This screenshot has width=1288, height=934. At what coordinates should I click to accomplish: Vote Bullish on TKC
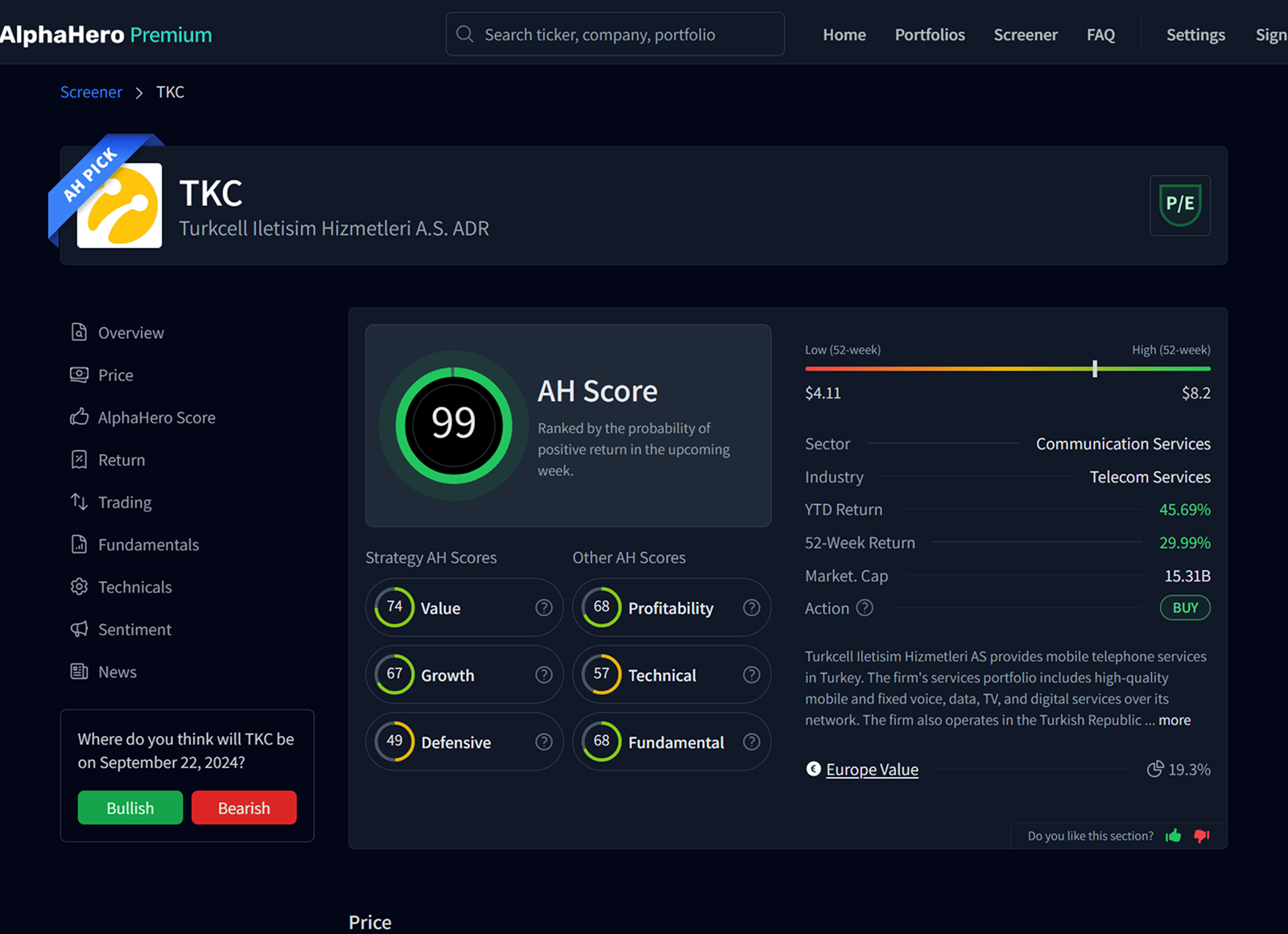click(x=130, y=808)
